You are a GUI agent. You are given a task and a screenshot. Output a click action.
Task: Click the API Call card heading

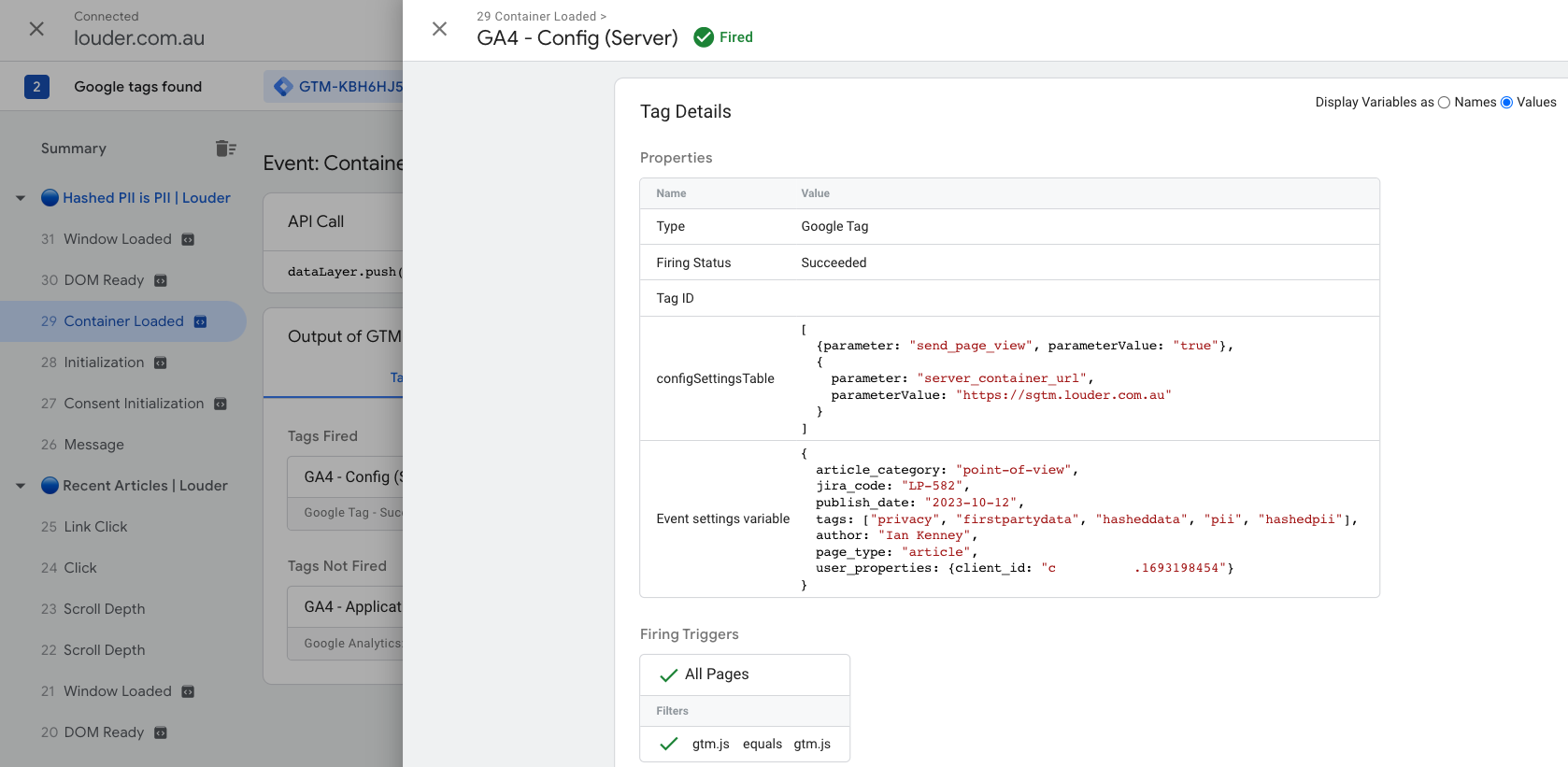pyautogui.click(x=316, y=222)
